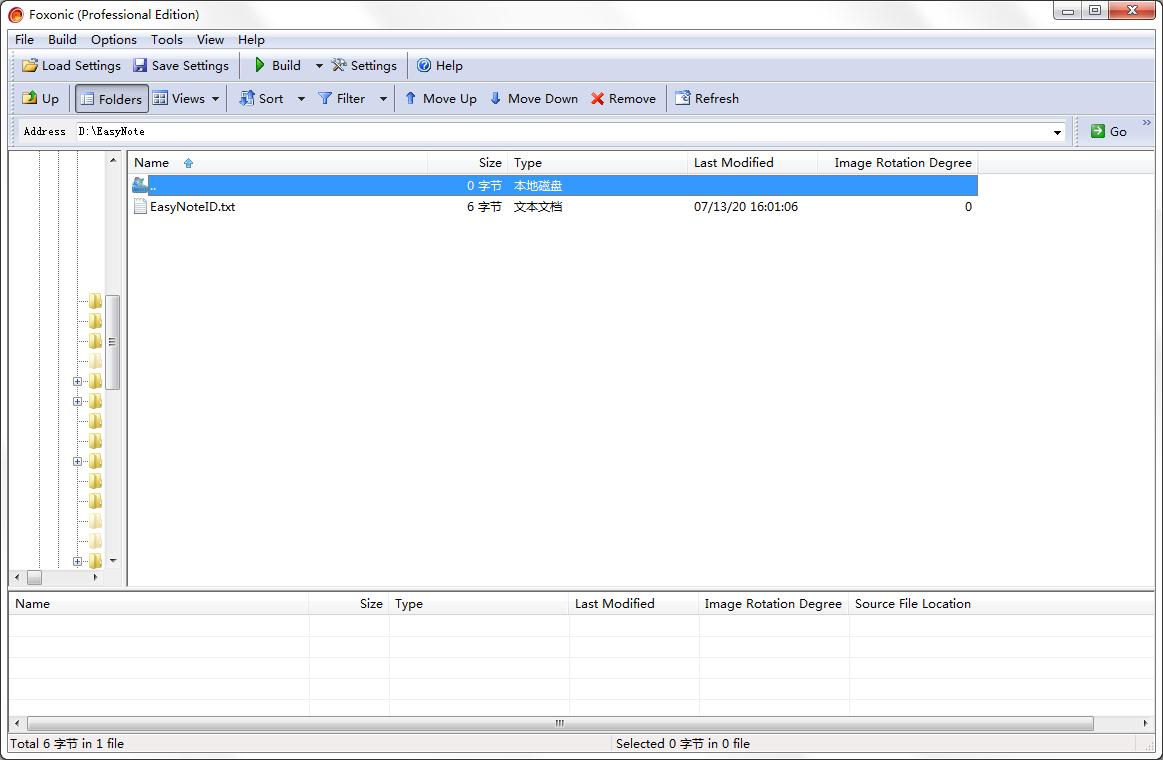Open the Help menu
1163x760 pixels.
coord(251,39)
